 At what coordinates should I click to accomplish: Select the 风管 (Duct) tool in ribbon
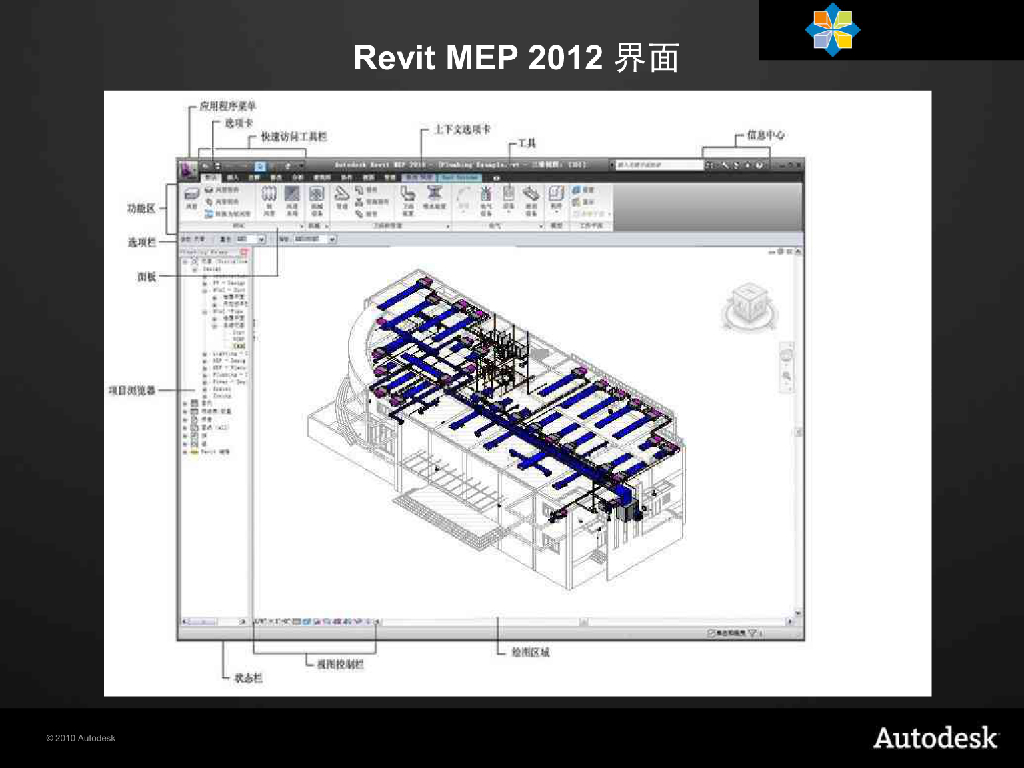pos(191,197)
